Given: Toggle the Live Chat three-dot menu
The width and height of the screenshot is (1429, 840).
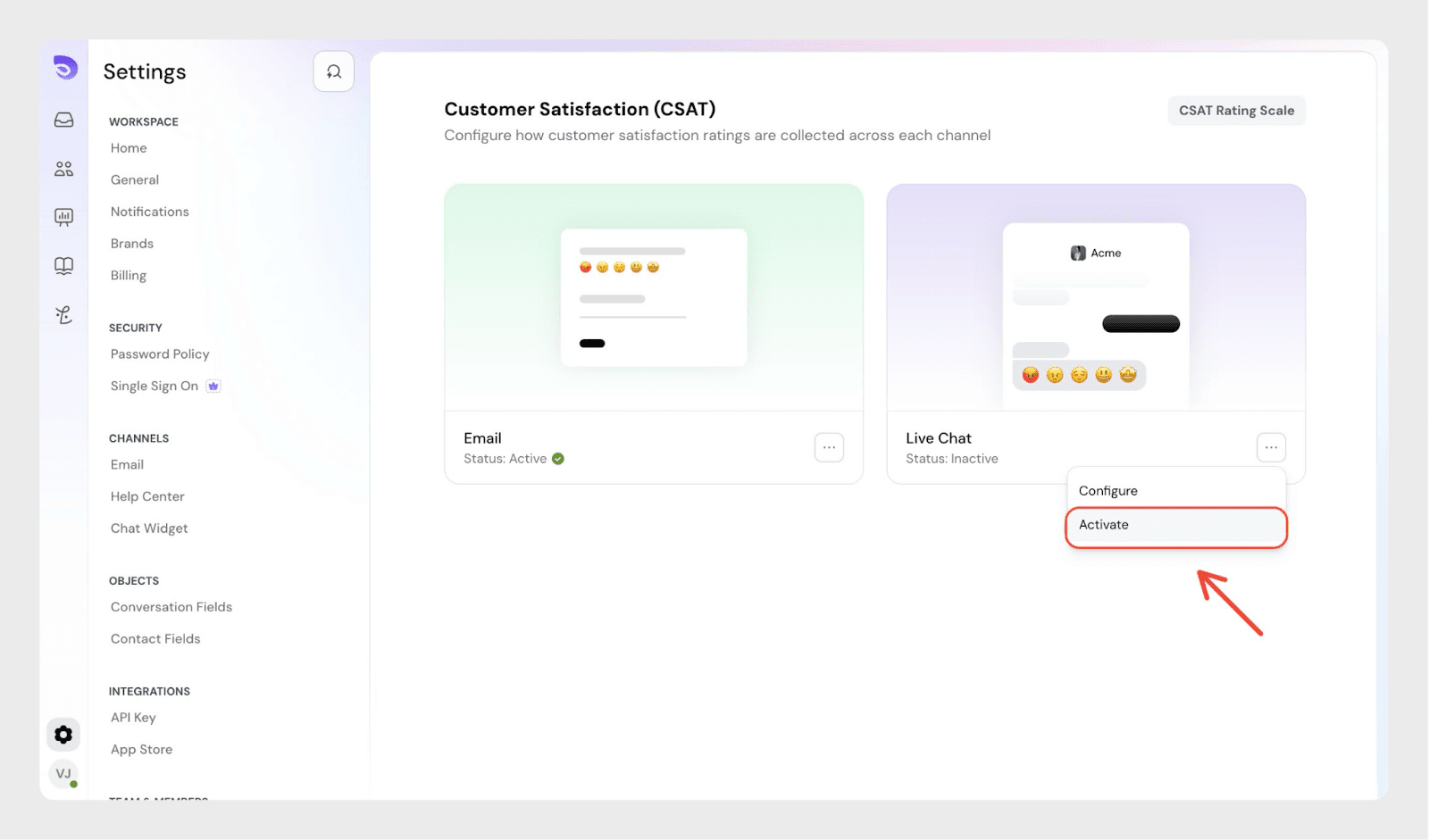Looking at the screenshot, I should [x=1271, y=447].
